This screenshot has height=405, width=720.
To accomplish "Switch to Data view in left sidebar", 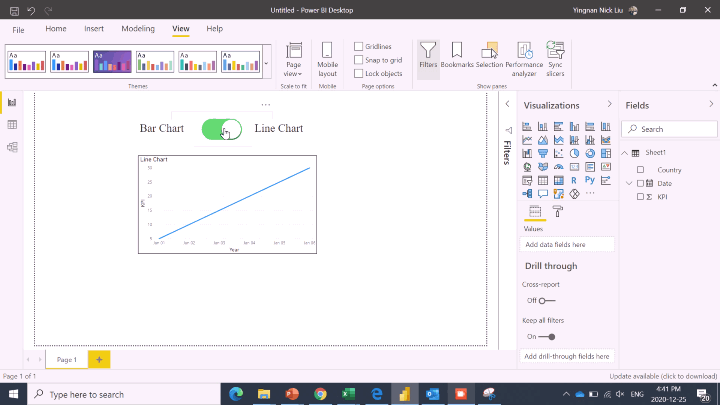I will (12, 124).
